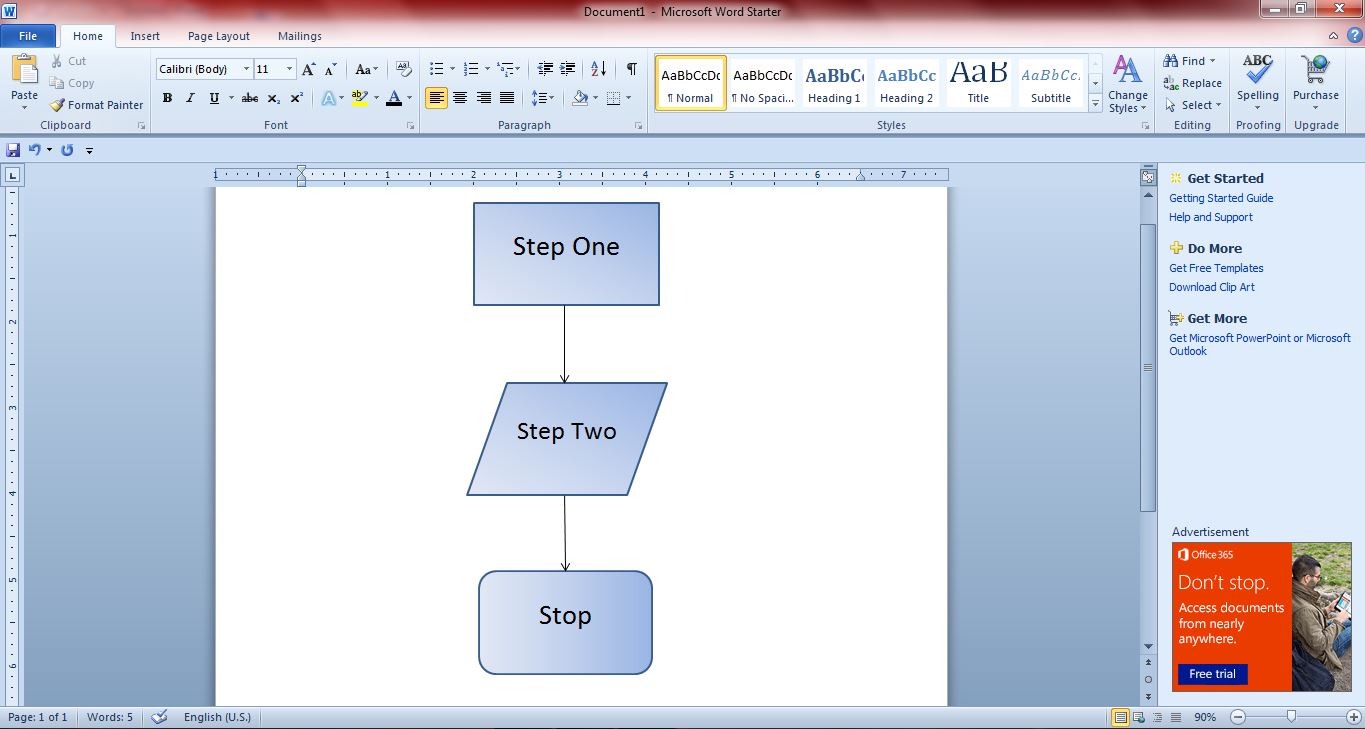Click the Step Two parallelogram shape
This screenshot has width=1365, height=729.
(x=566, y=438)
